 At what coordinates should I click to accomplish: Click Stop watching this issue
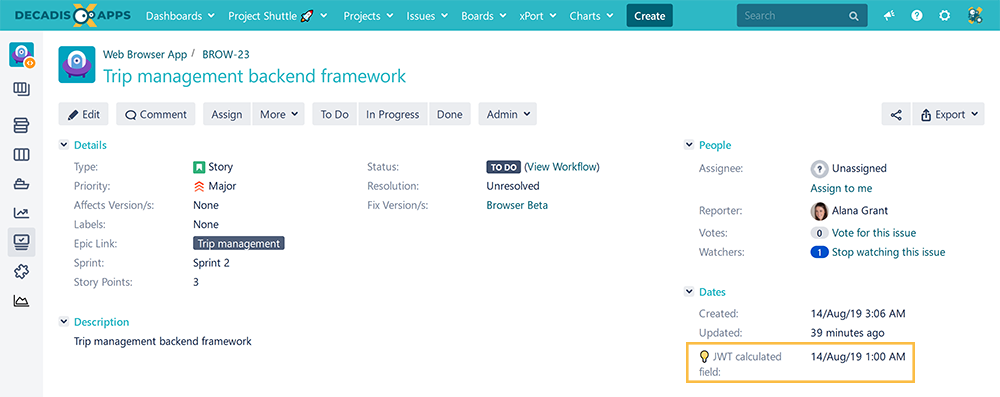point(888,252)
